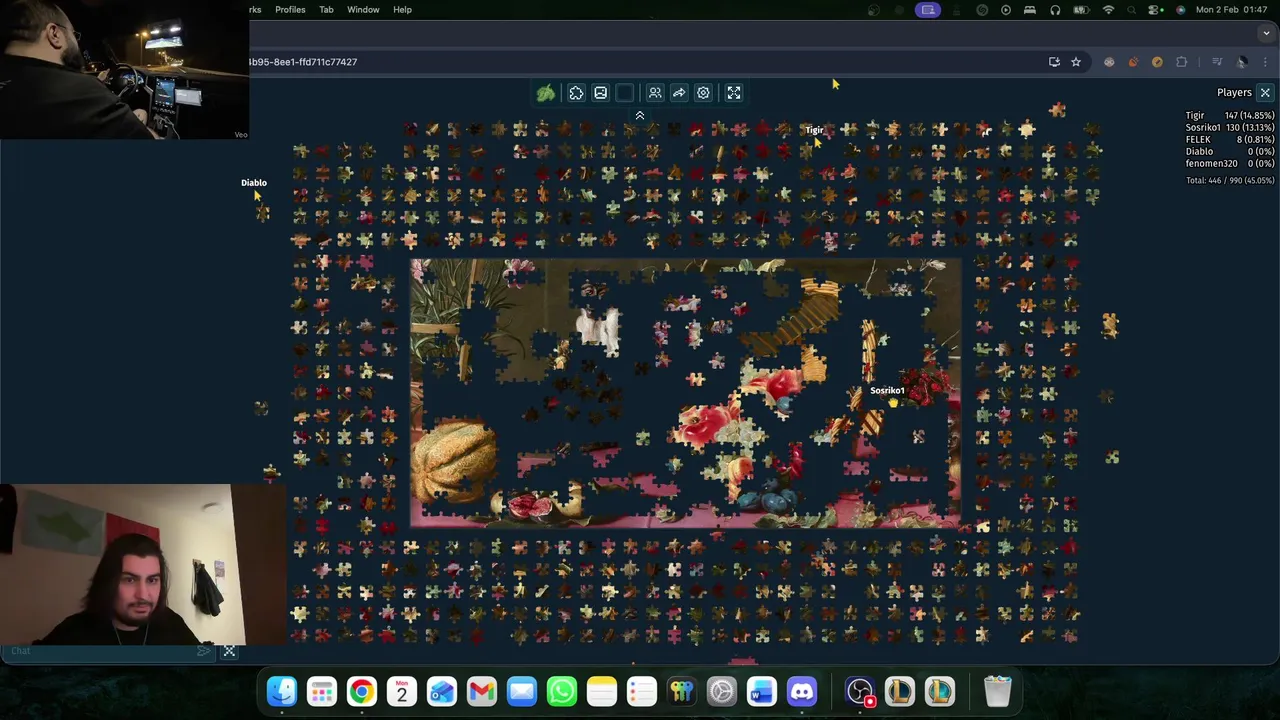This screenshot has height=720, width=1280.
Task: Open Google Chrome from the dock
Action: [362, 691]
